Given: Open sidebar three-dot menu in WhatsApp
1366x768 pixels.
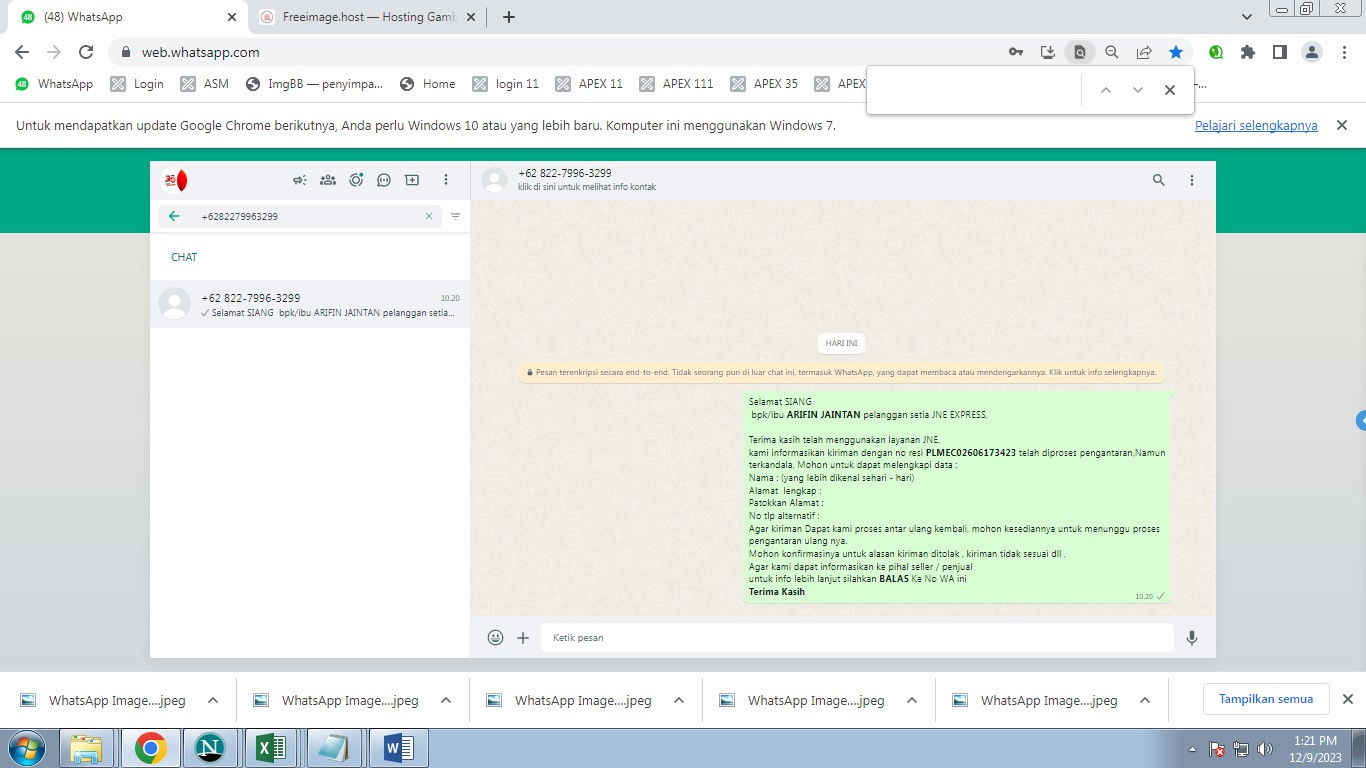Looking at the screenshot, I should (446, 180).
